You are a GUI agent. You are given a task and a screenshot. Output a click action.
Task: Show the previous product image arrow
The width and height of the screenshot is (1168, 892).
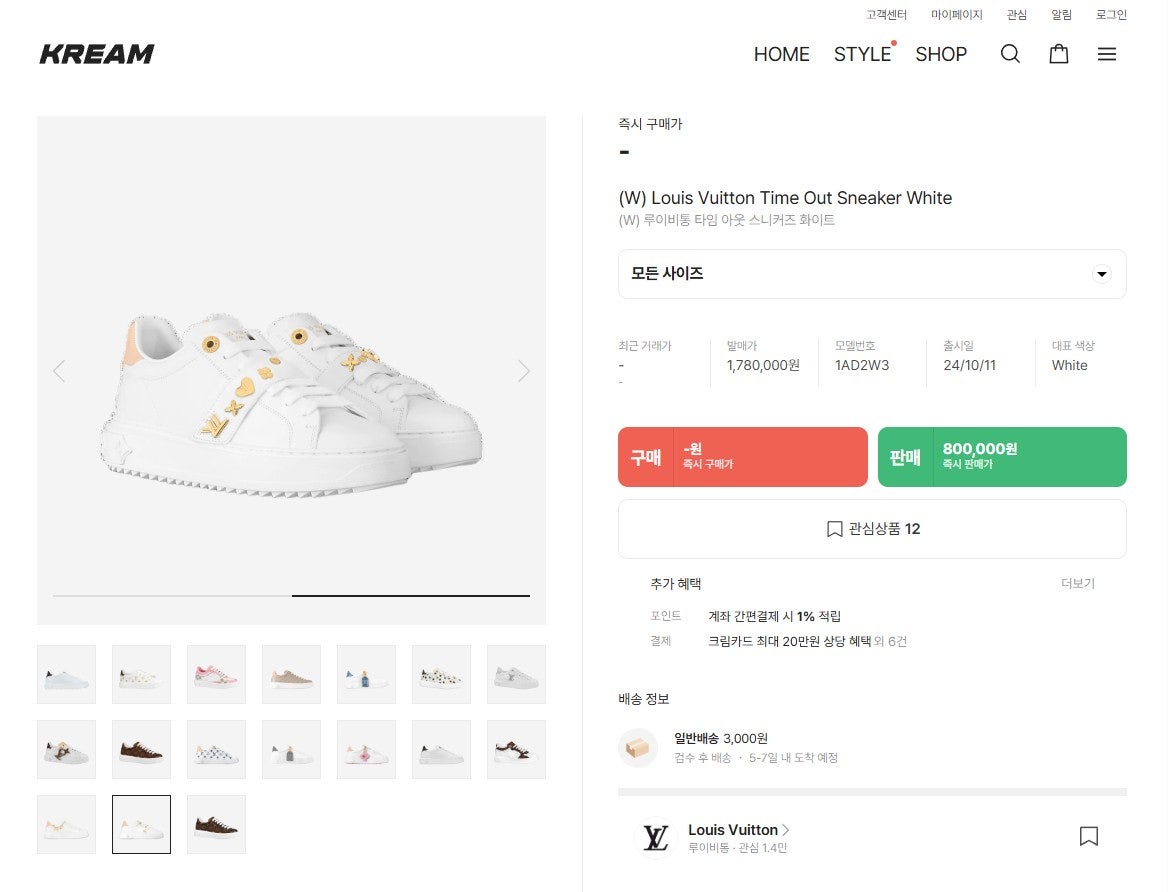59,371
